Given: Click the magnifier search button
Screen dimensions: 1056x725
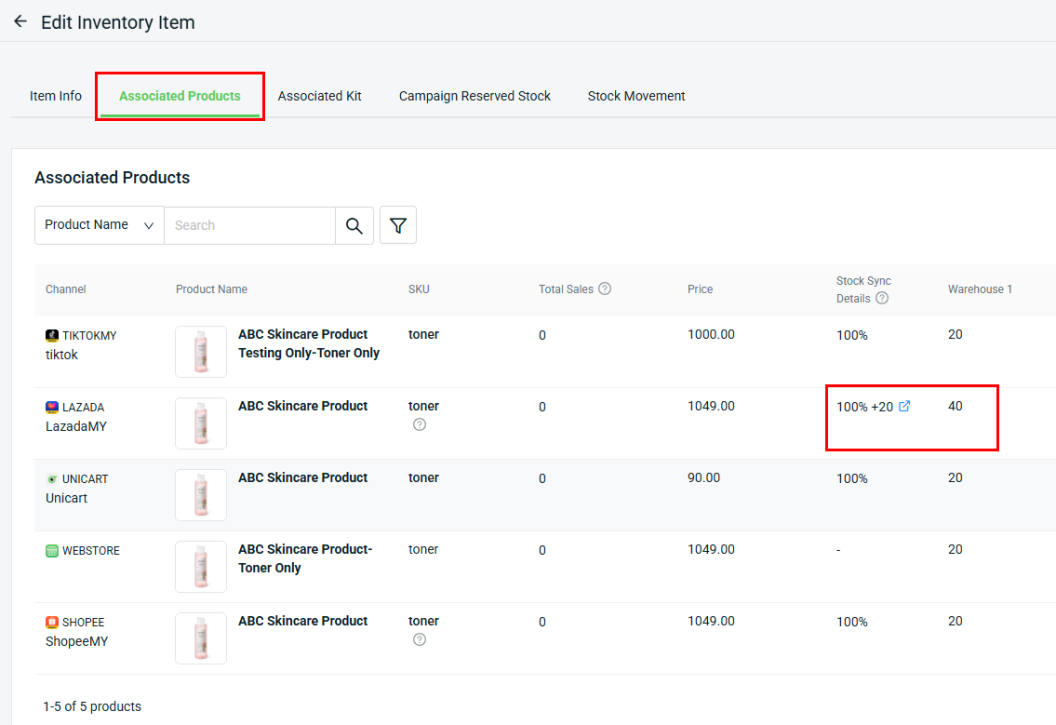Looking at the screenshot, I should pyautogui.click(x=354, y=226).
